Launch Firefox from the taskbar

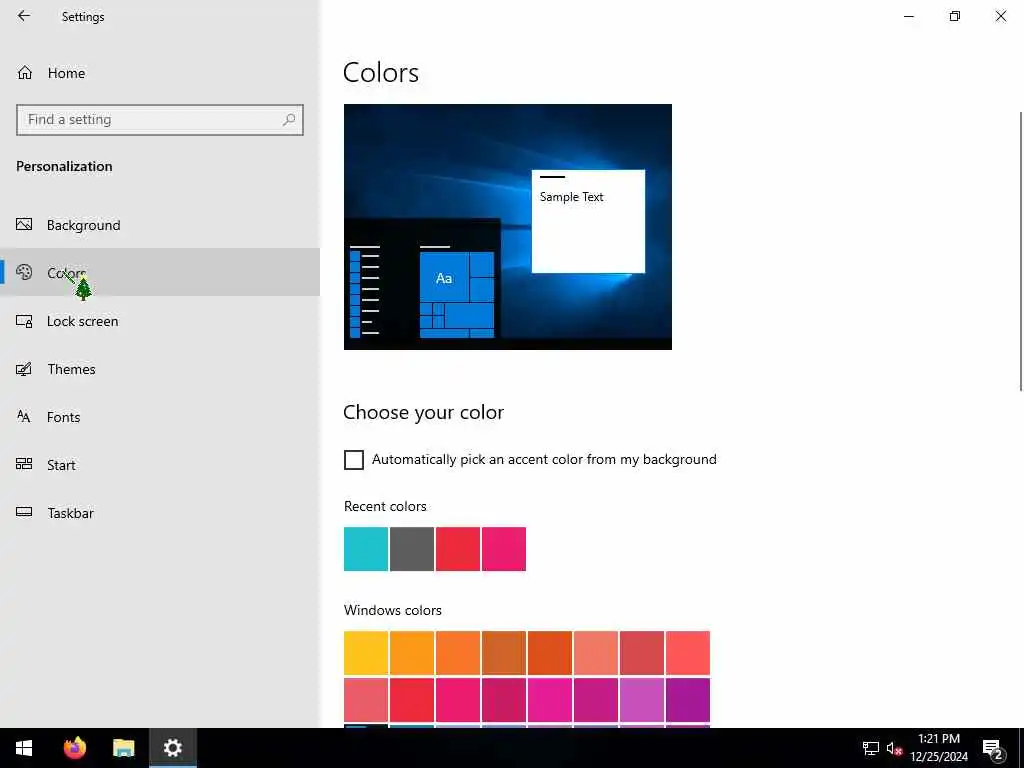(x=74, y=748)
